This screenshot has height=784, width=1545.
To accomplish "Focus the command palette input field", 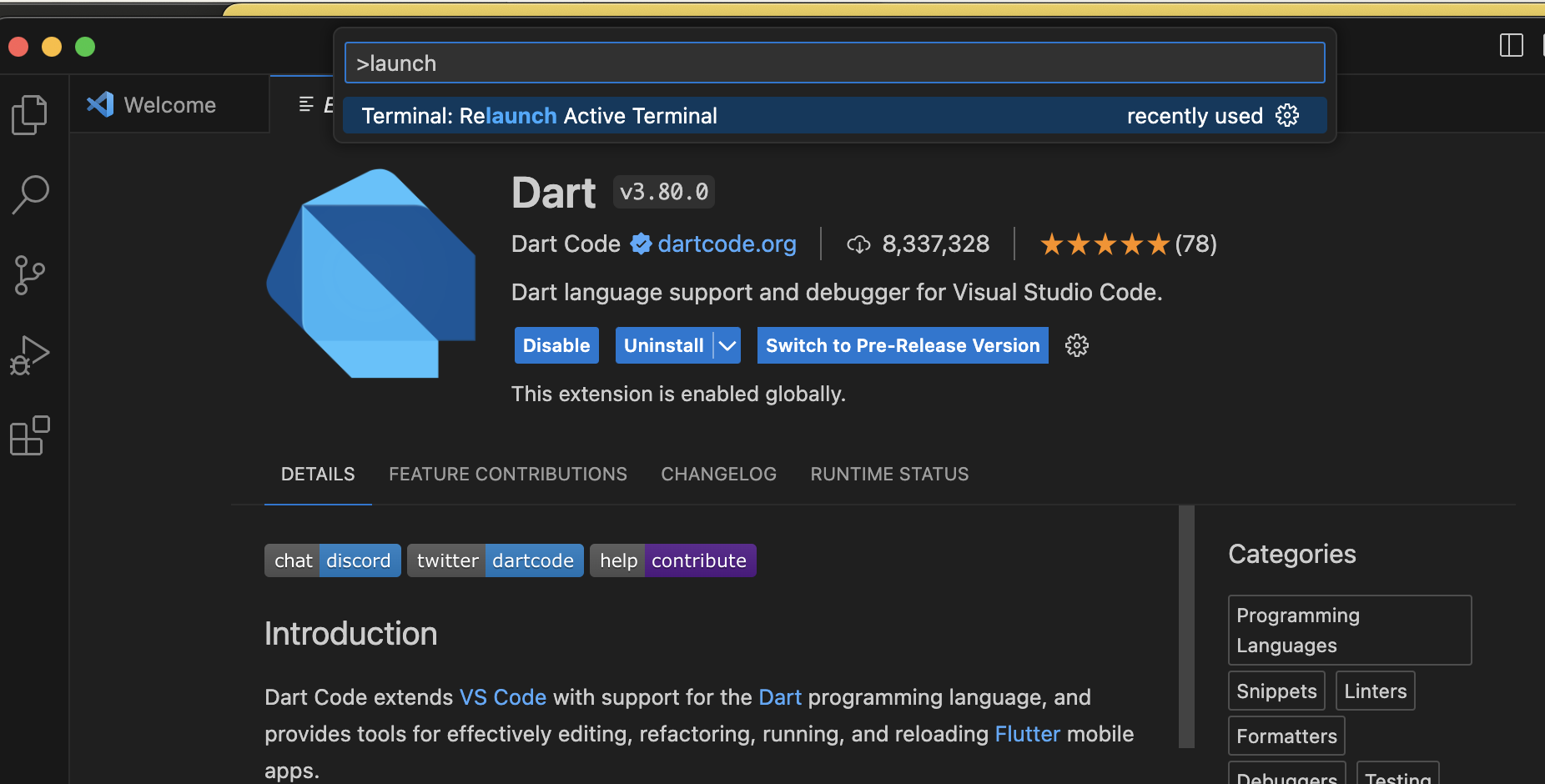I will click(x=835, y=63).
